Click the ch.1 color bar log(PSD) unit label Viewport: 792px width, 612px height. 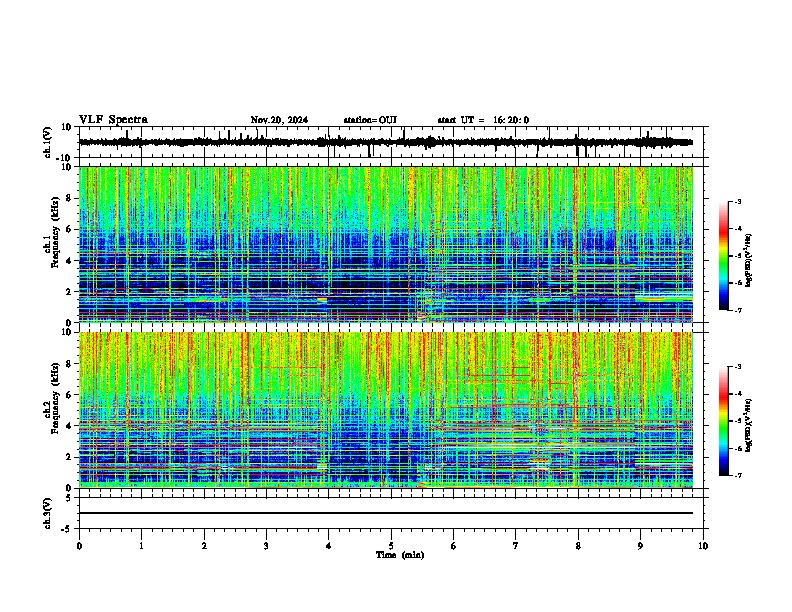(x=749, y=260)
